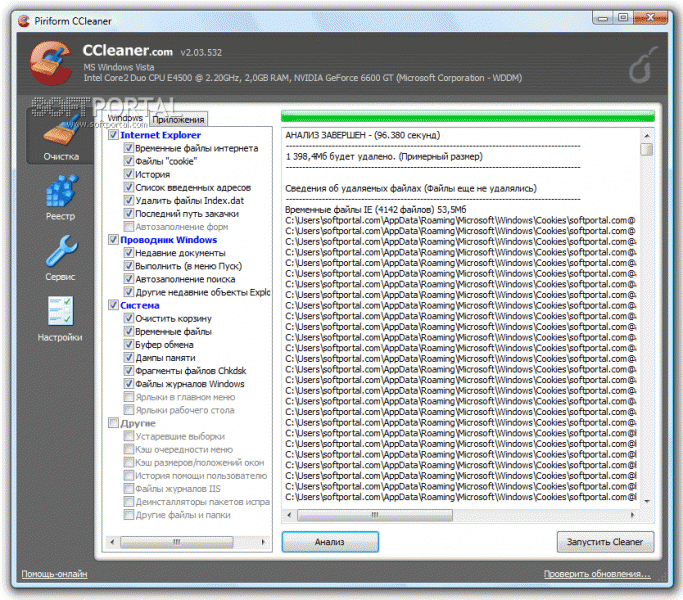Image resolution: width=683 pixels, height=600 pixels.
Task: Toggle Файлы "cookie" checkbox
Action: click(128, 161)
